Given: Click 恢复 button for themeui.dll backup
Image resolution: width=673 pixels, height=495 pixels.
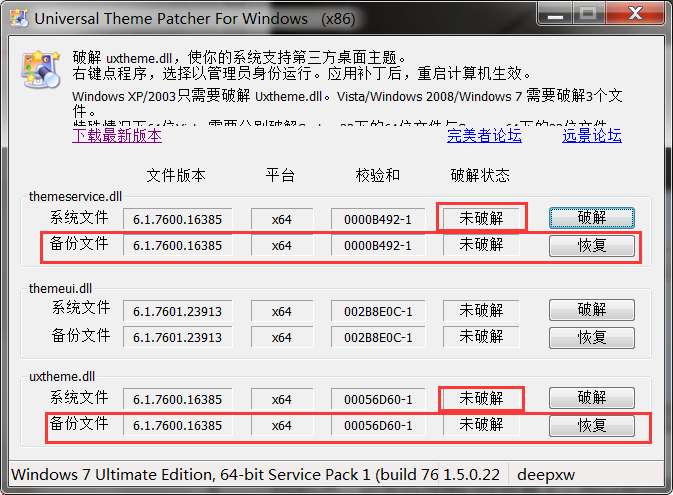Looking at the screenshot, I should 591,337.
